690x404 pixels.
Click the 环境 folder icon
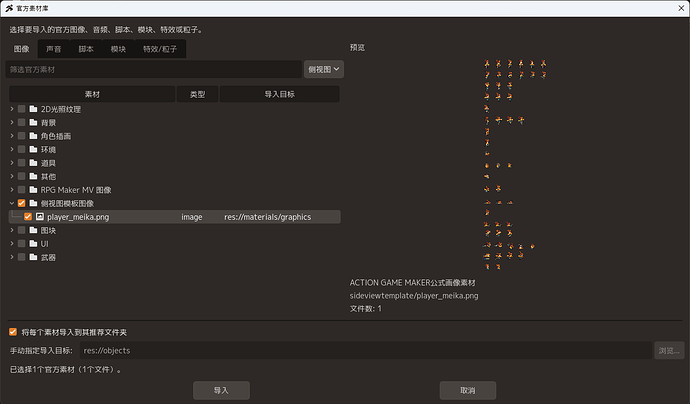pos(33,149)
